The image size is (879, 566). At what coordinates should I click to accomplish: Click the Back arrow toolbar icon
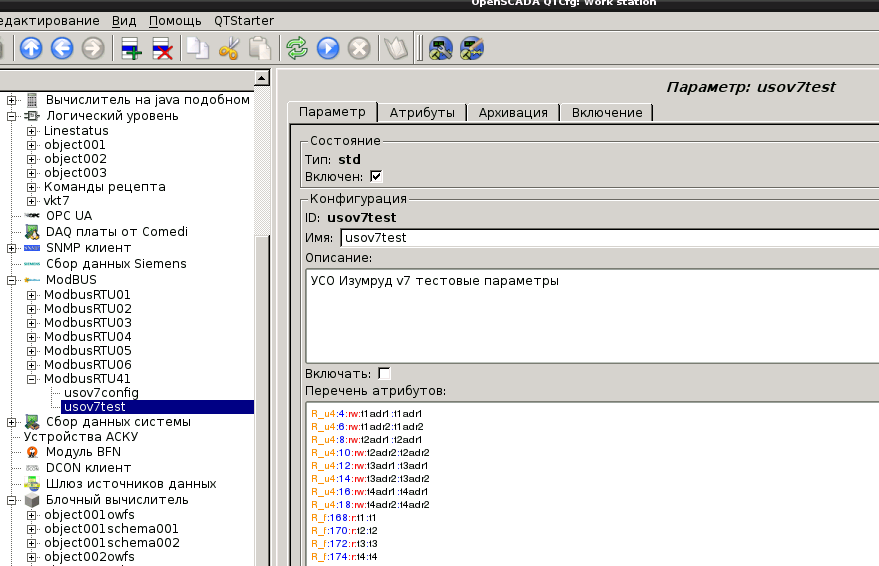pos(62,48)
